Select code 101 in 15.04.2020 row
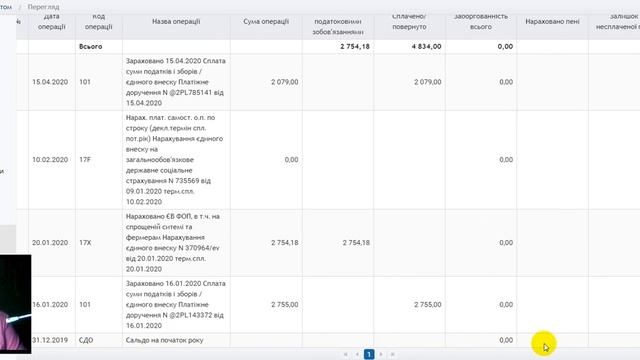Image resolution: width=640 pixels, height=360 pixels. point(85,82)
